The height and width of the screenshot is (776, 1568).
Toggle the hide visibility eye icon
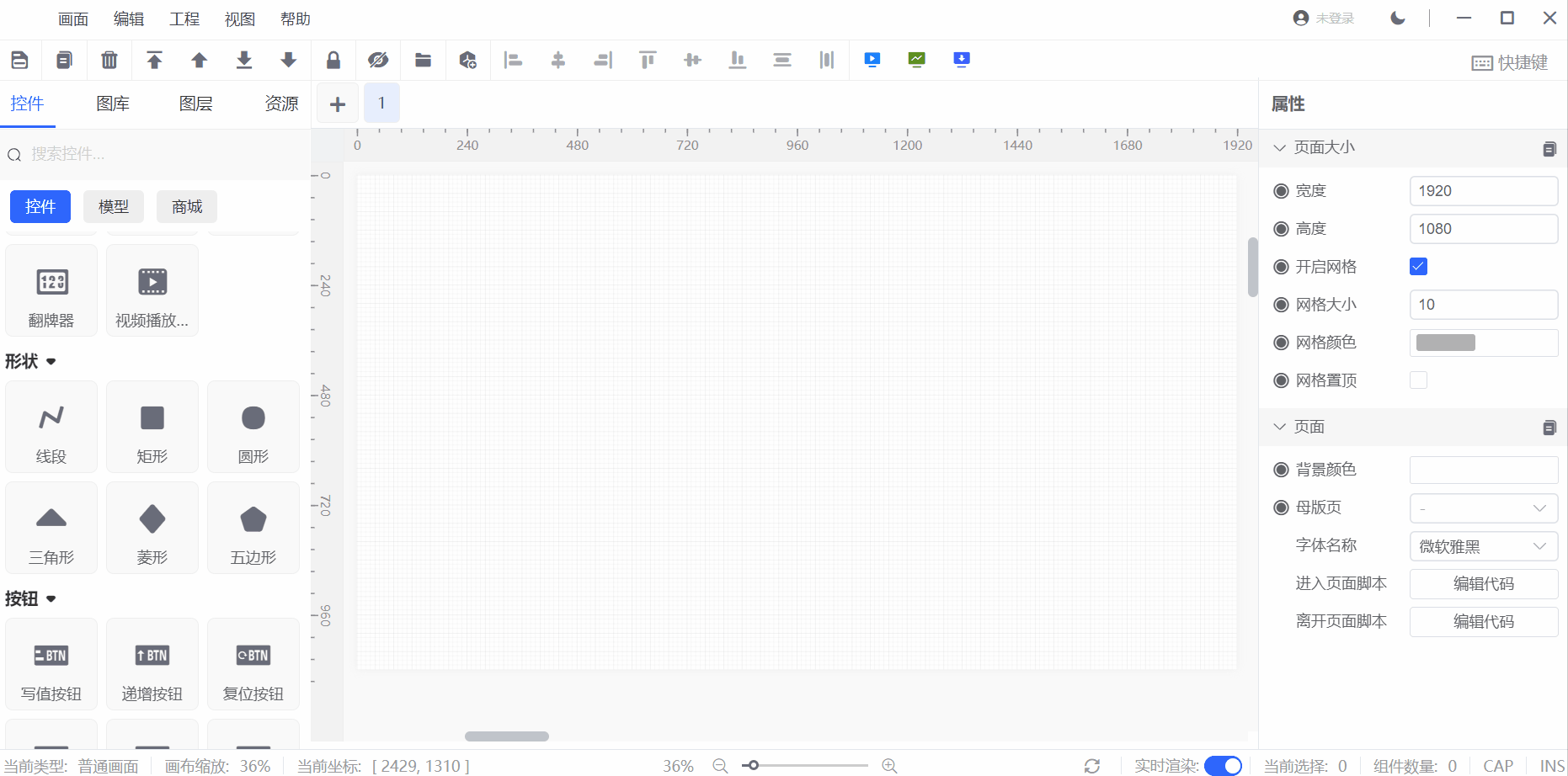[x=378, y=60]
